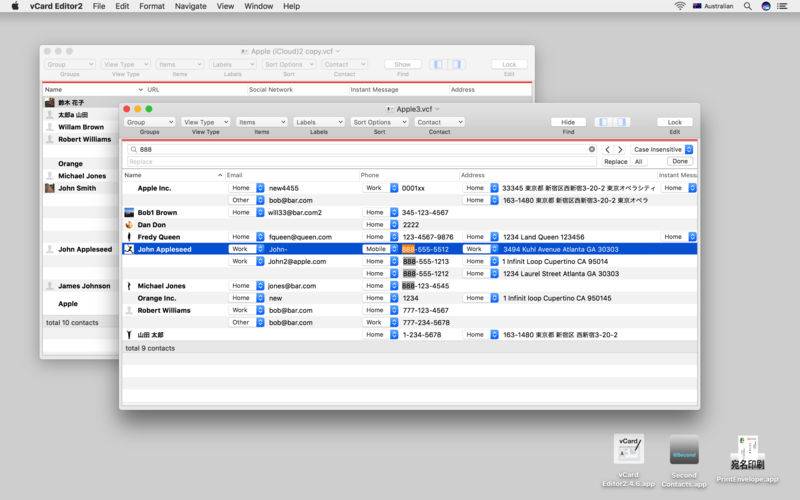800x500 pixels.
Task: Open the Items dropdown
Action: pyautogui.click(x=262, y=122)
